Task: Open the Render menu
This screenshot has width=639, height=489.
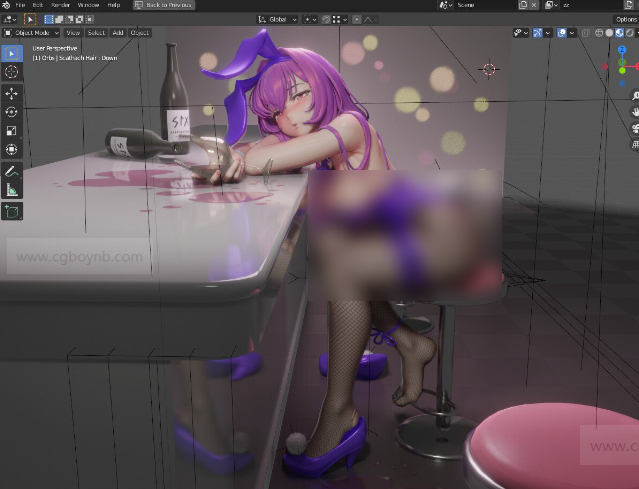Action: coord(60,5)
